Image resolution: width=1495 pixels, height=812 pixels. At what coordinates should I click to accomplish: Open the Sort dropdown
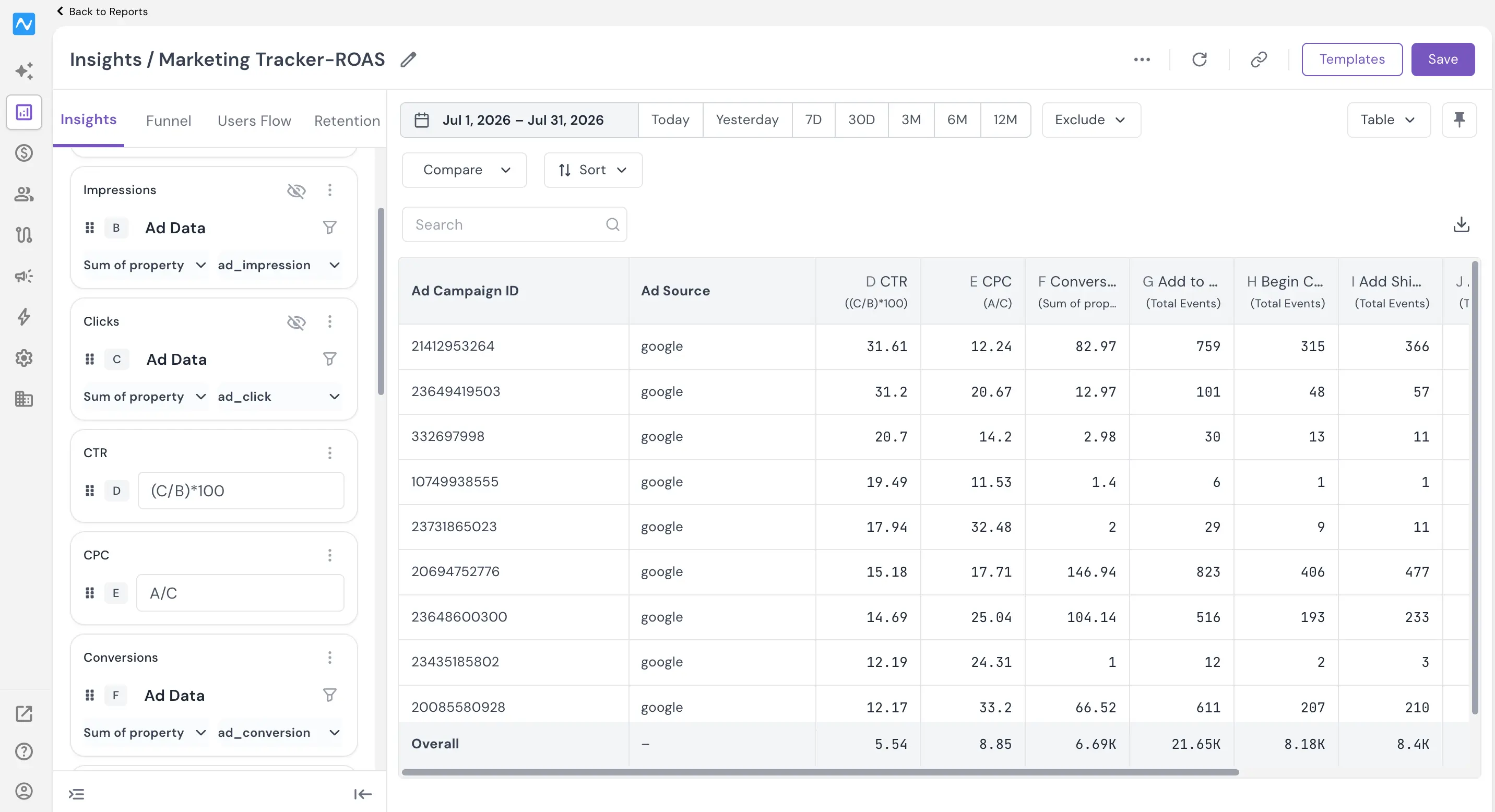593,170
